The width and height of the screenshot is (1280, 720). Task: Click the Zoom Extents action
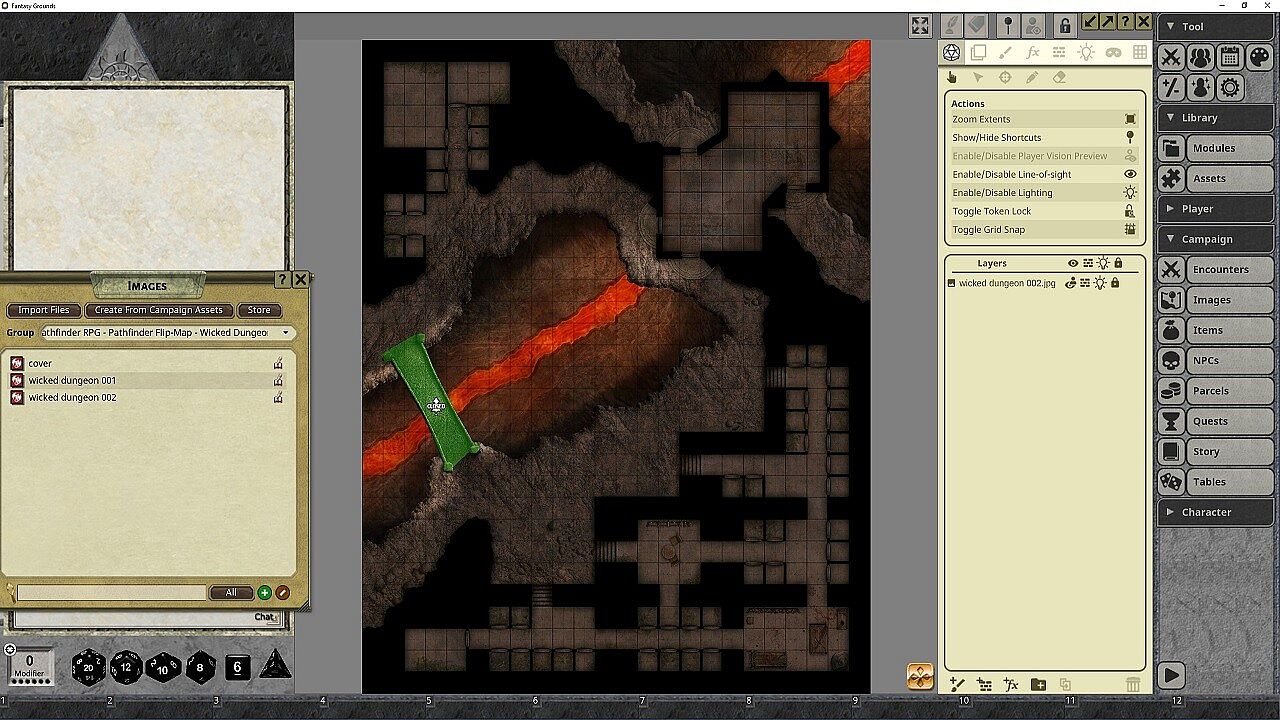[1044, 119]
